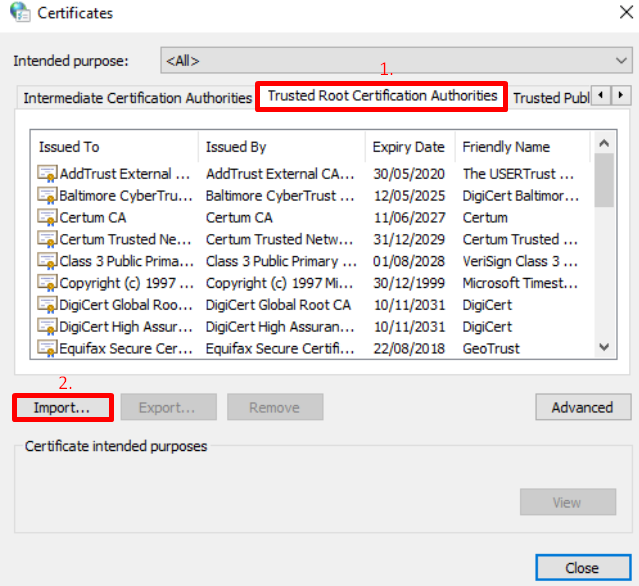Click the Class 3 Public Primary certificate icon

click(47, 261)
